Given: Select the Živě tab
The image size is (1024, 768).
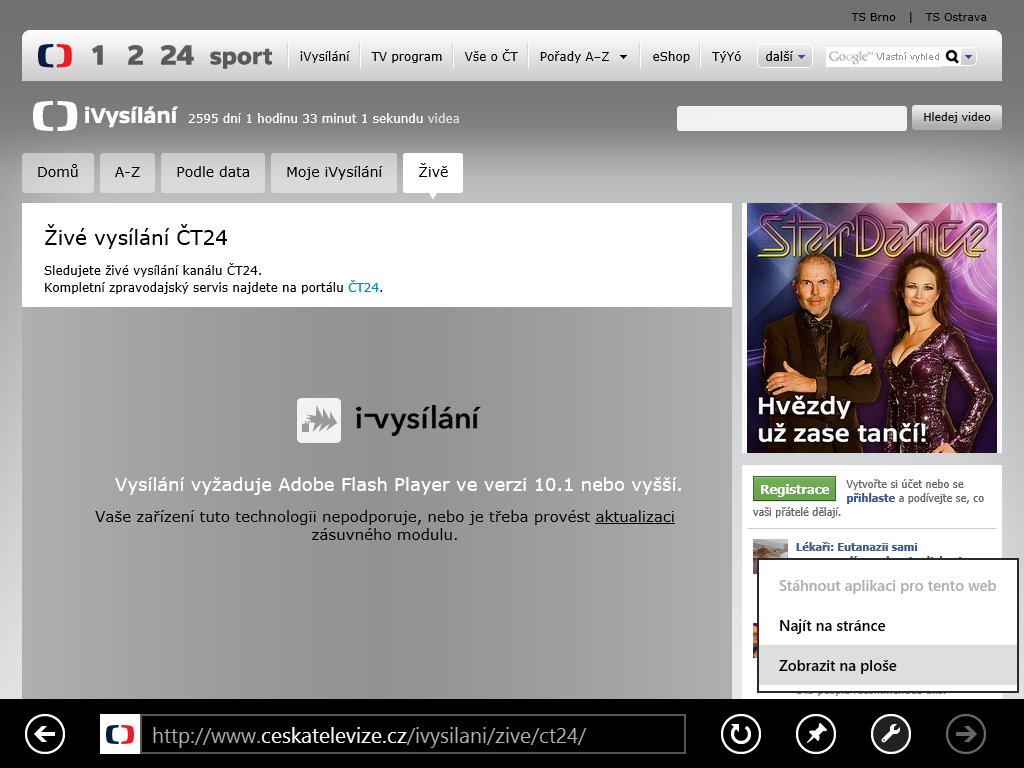Looking at the screenshot, I should pyautogui.click(x=433, y=172).
